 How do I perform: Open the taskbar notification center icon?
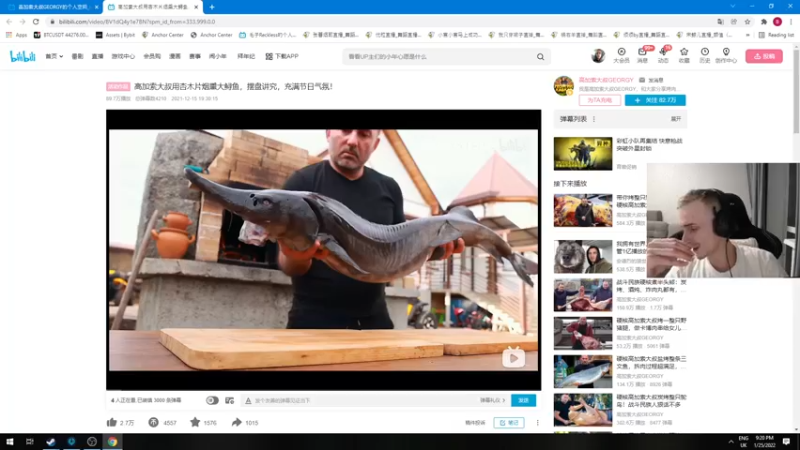[x=786, y=442]
